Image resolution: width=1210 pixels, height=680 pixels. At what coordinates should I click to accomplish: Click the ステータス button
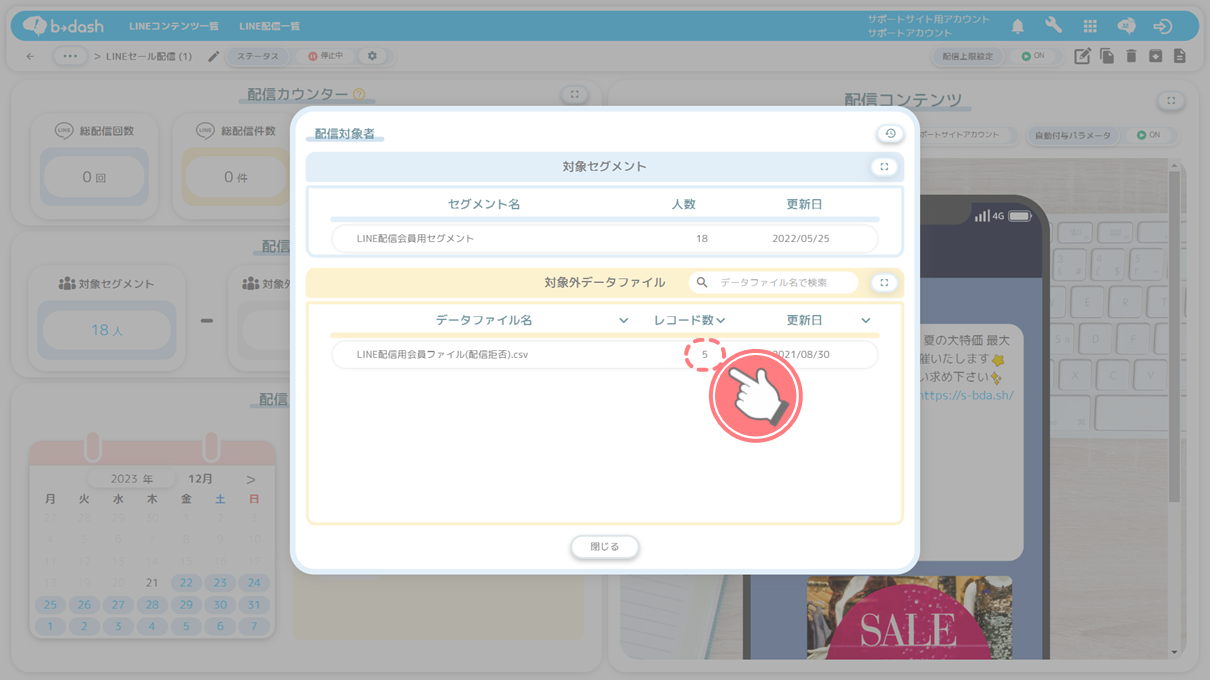pos(258,56)
